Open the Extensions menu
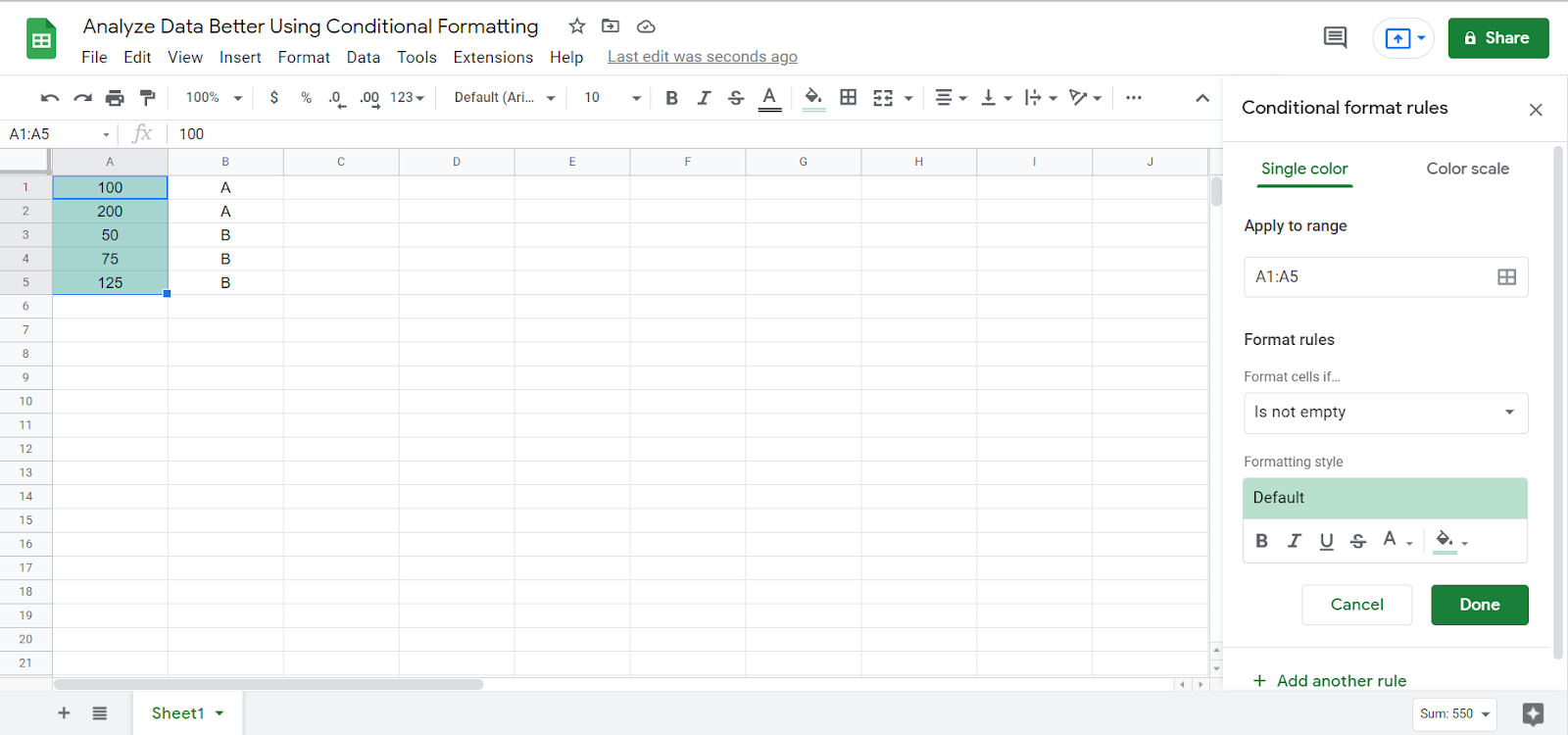This screenshot has height=735, width=1568. [x=493, y=57]
